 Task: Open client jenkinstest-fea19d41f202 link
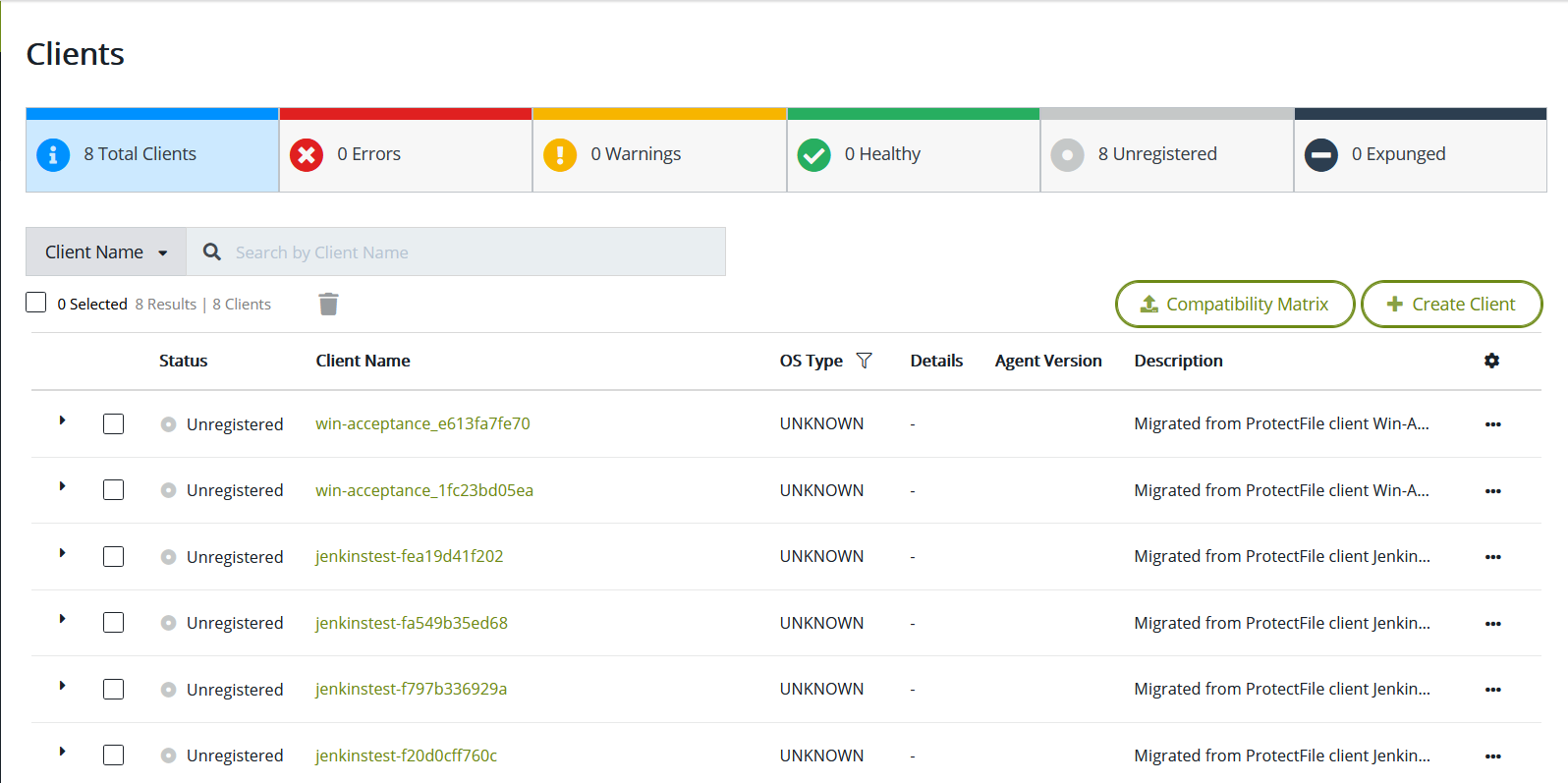point(409,556)
